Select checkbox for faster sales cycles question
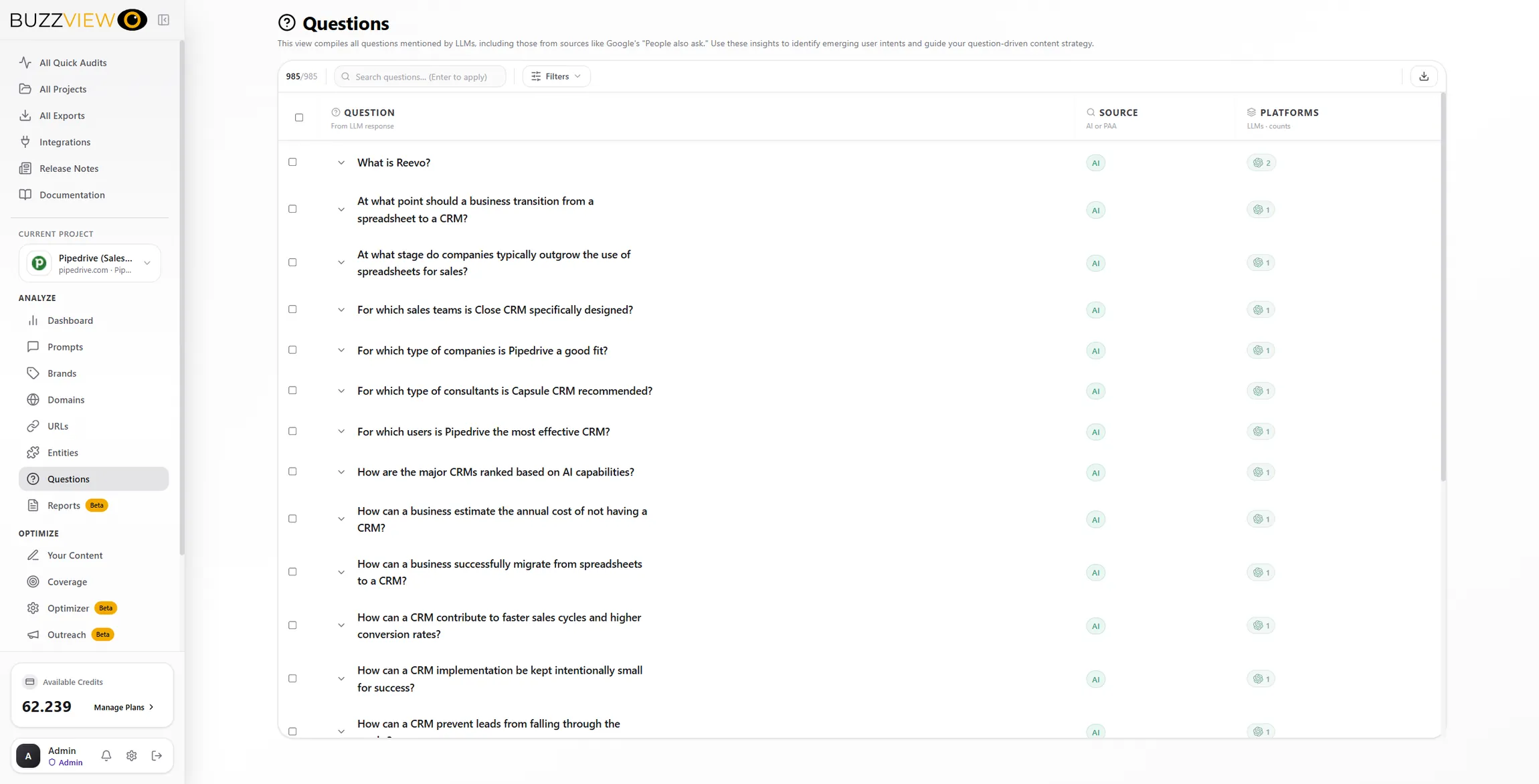This screenshot has width=1539, height=784. (292, 625)
